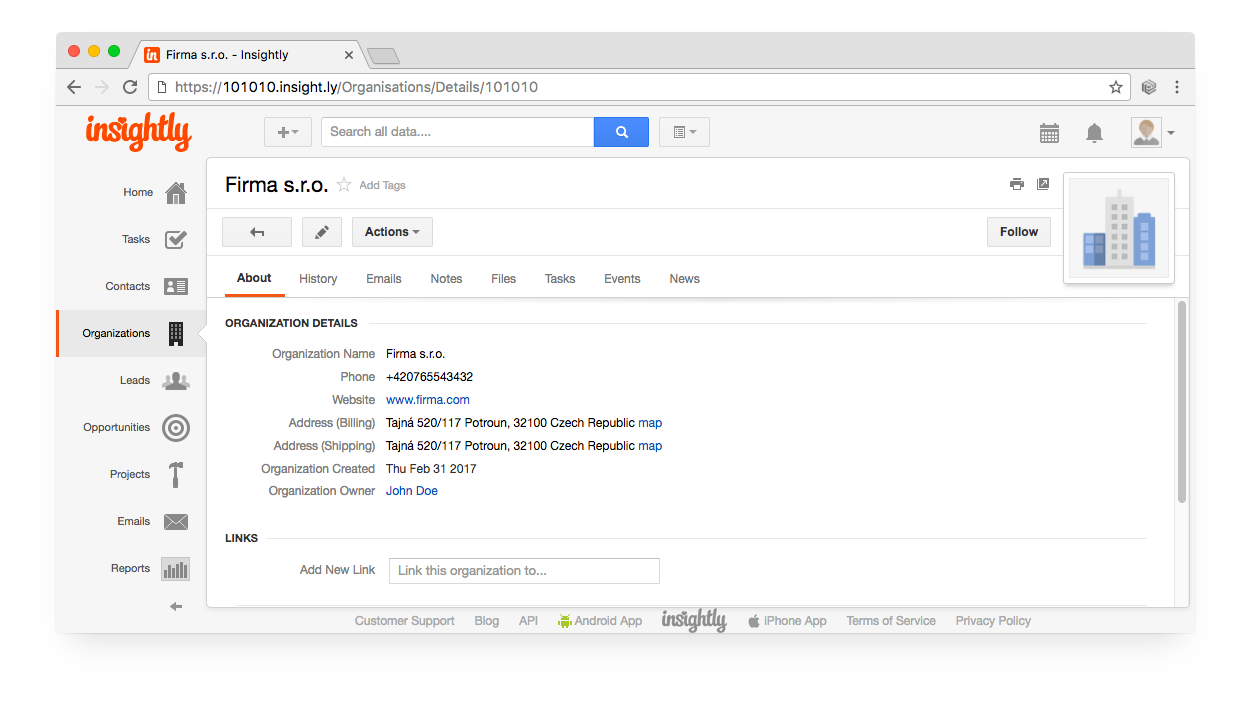This screenshot has height=713, width=1251.
Task: Open the calendar icon in the header
Action: [1049, 133]
